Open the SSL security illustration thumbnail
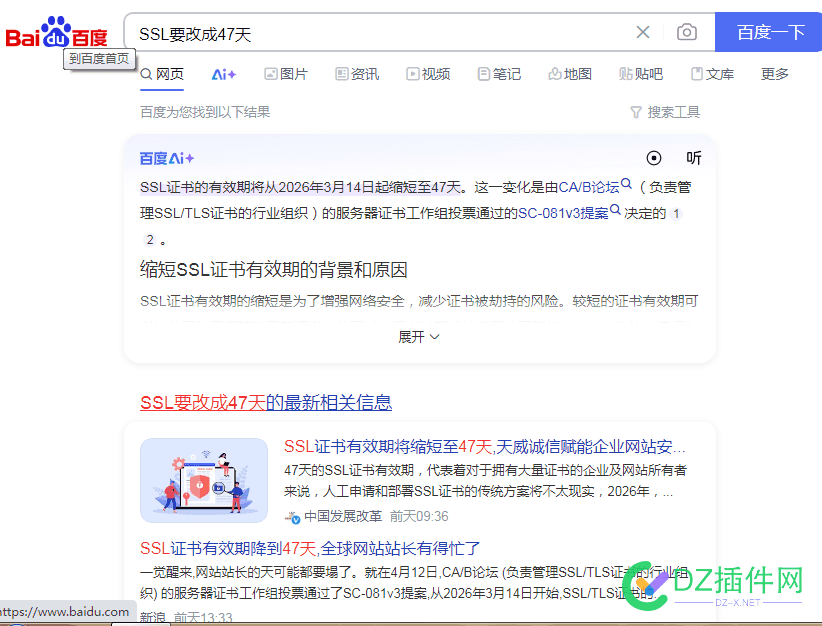 [x=204, y=480]
